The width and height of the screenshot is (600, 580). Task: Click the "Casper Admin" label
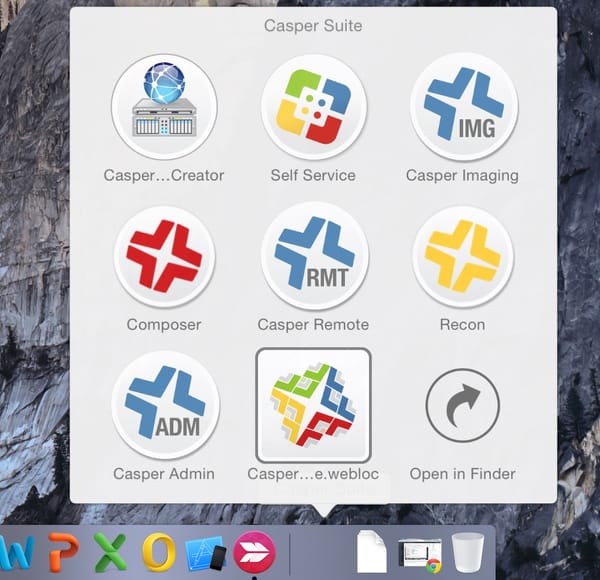164,474
